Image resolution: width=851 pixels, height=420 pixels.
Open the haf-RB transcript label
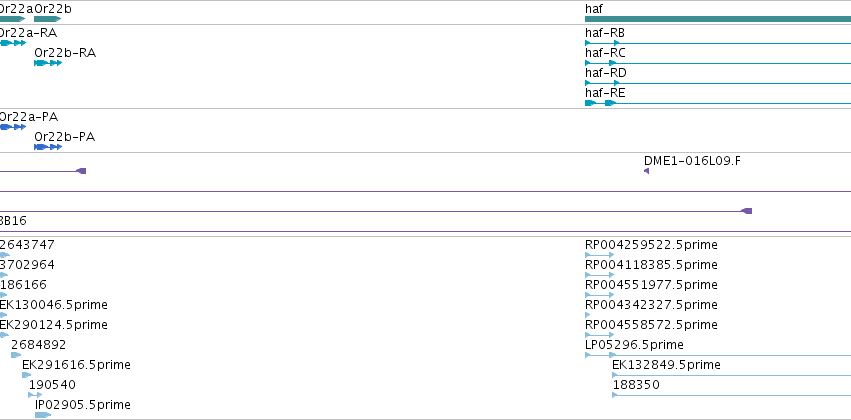(x=605, y=33)
